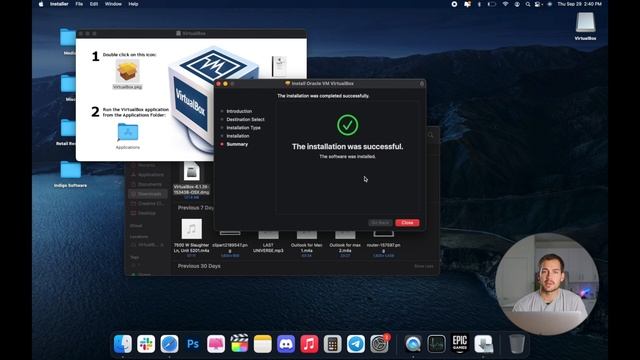Image resolution: width=640 pixels, height=360 pixels.
Task: Select Outlook for mac 2.m4a label in Finder
Action: click(345, 248)
